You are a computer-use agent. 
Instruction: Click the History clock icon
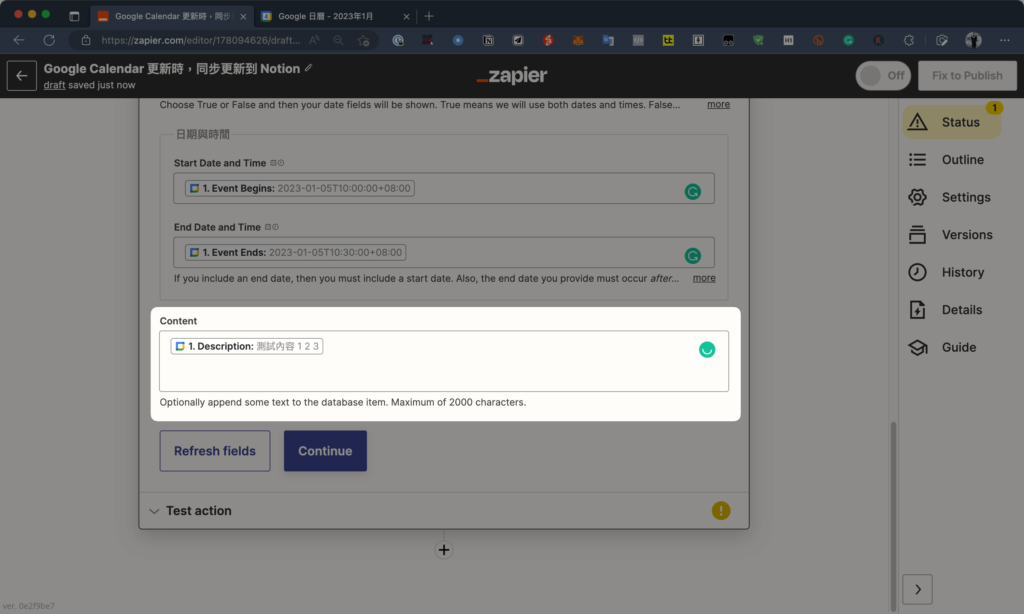(x=918, y=272)
